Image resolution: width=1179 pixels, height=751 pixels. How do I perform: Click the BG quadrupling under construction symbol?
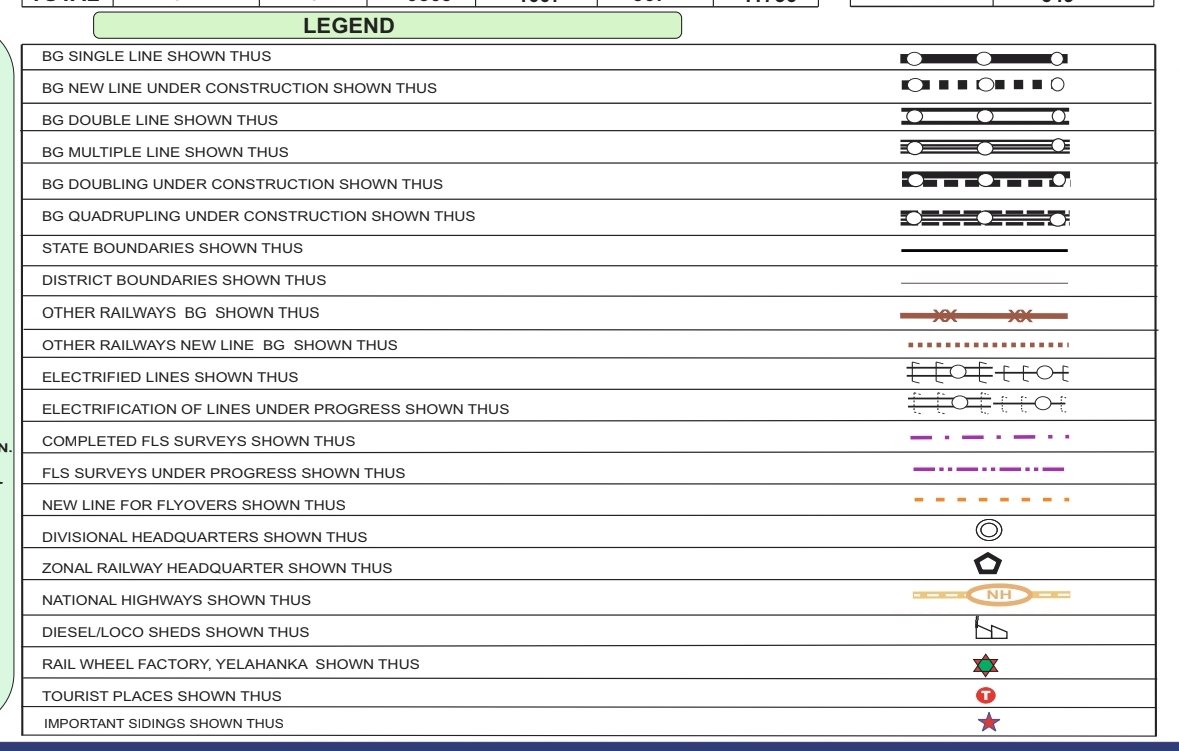tap(985, 218)
